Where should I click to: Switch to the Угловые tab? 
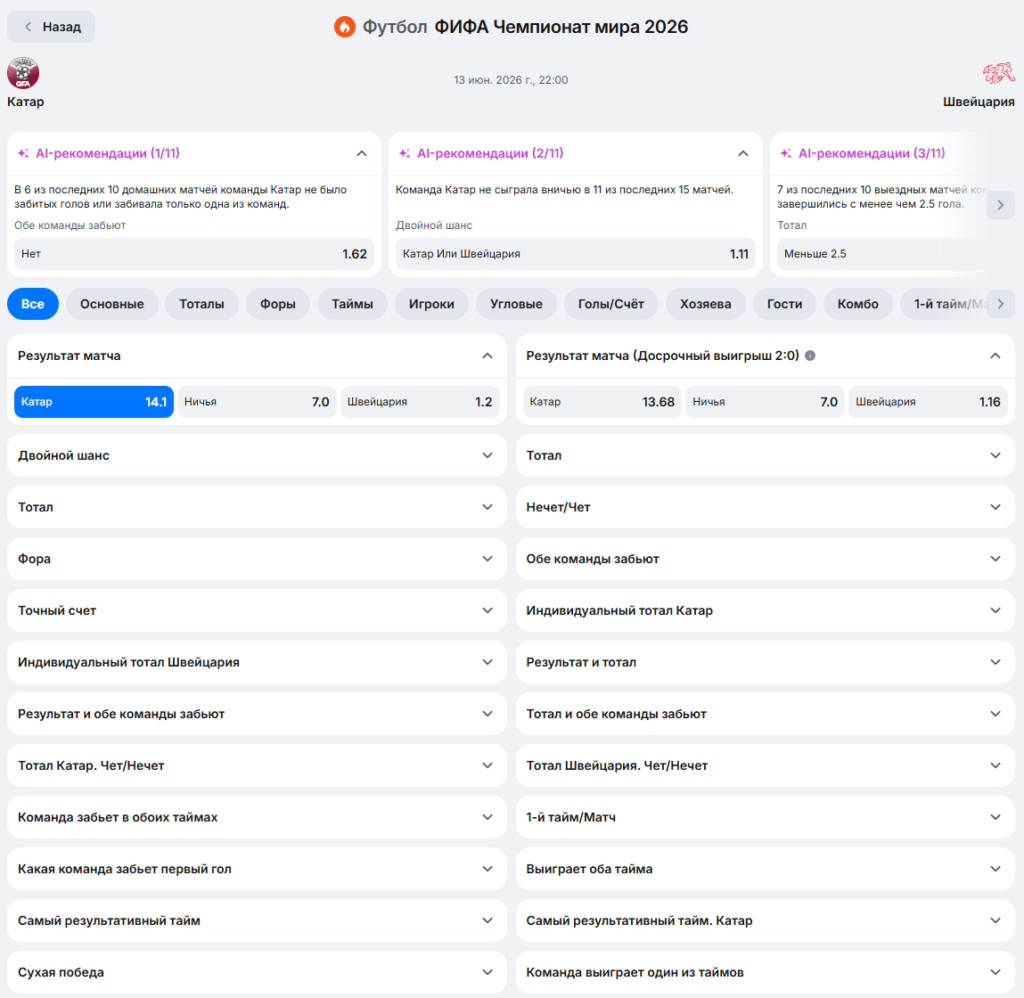(x=517, y=304)
